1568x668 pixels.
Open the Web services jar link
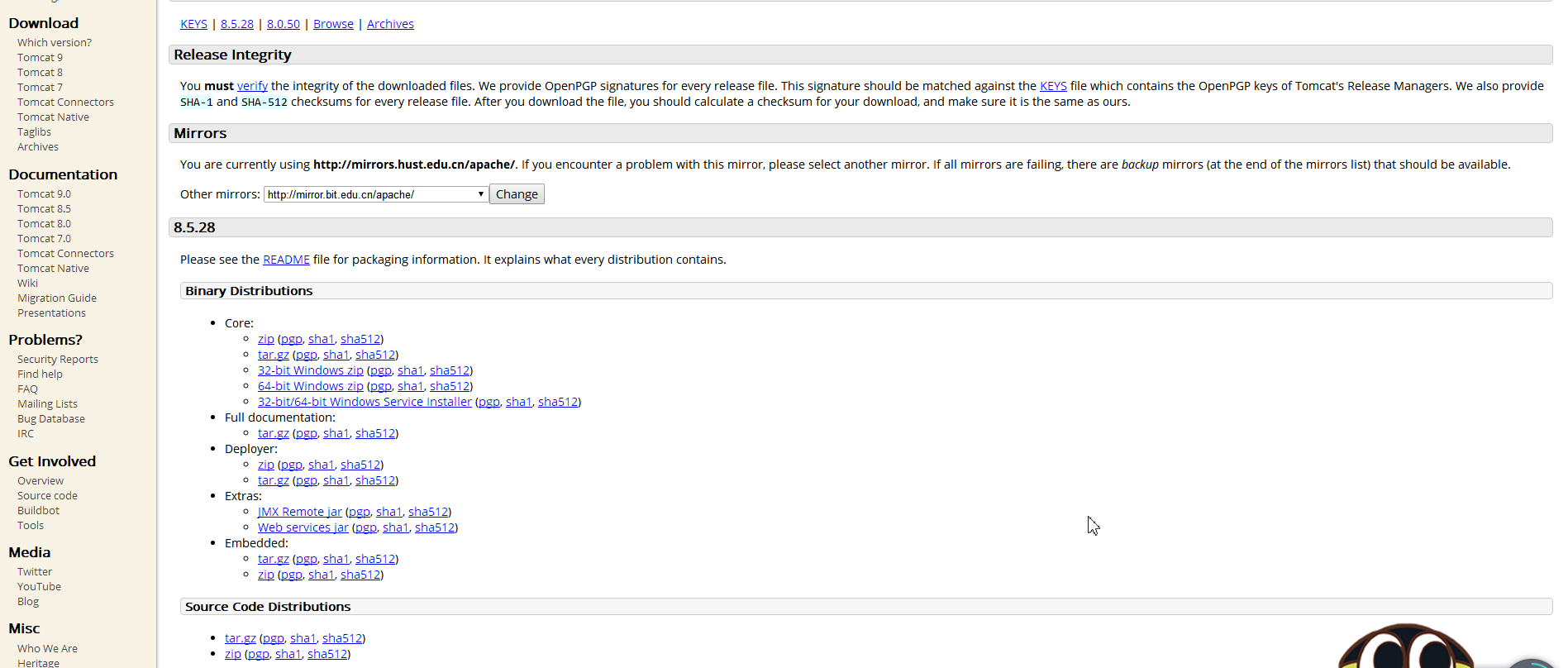click(303, 527)
